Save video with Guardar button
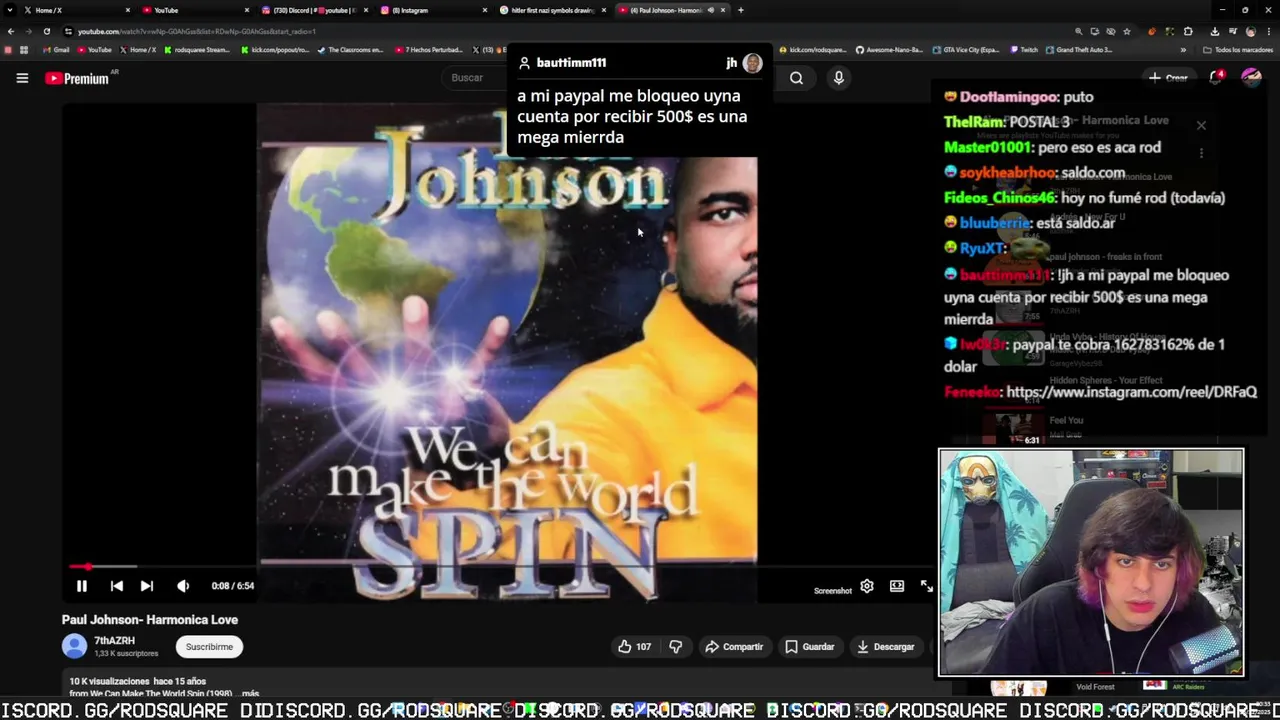The height and width of the screenshot is (720, 1280). (810, 647)
